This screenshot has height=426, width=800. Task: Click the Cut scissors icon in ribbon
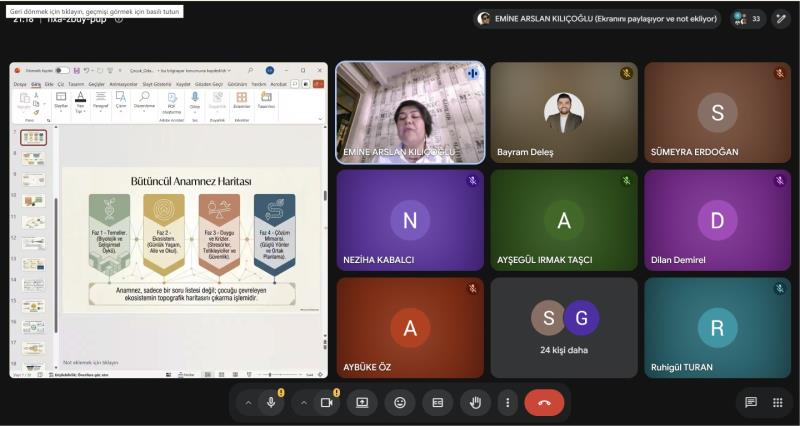pos(36,95)
